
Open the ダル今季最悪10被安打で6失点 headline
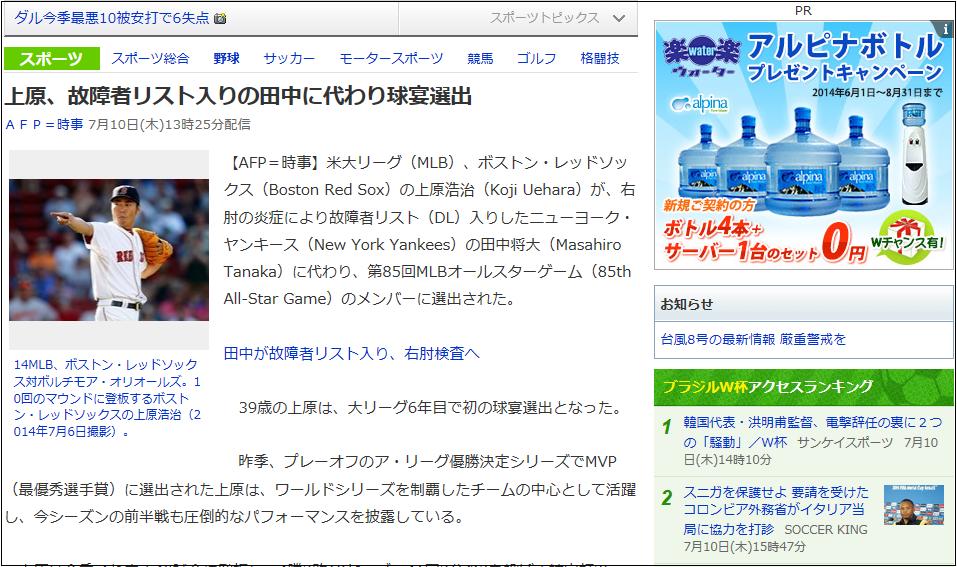tap(112, 18)
